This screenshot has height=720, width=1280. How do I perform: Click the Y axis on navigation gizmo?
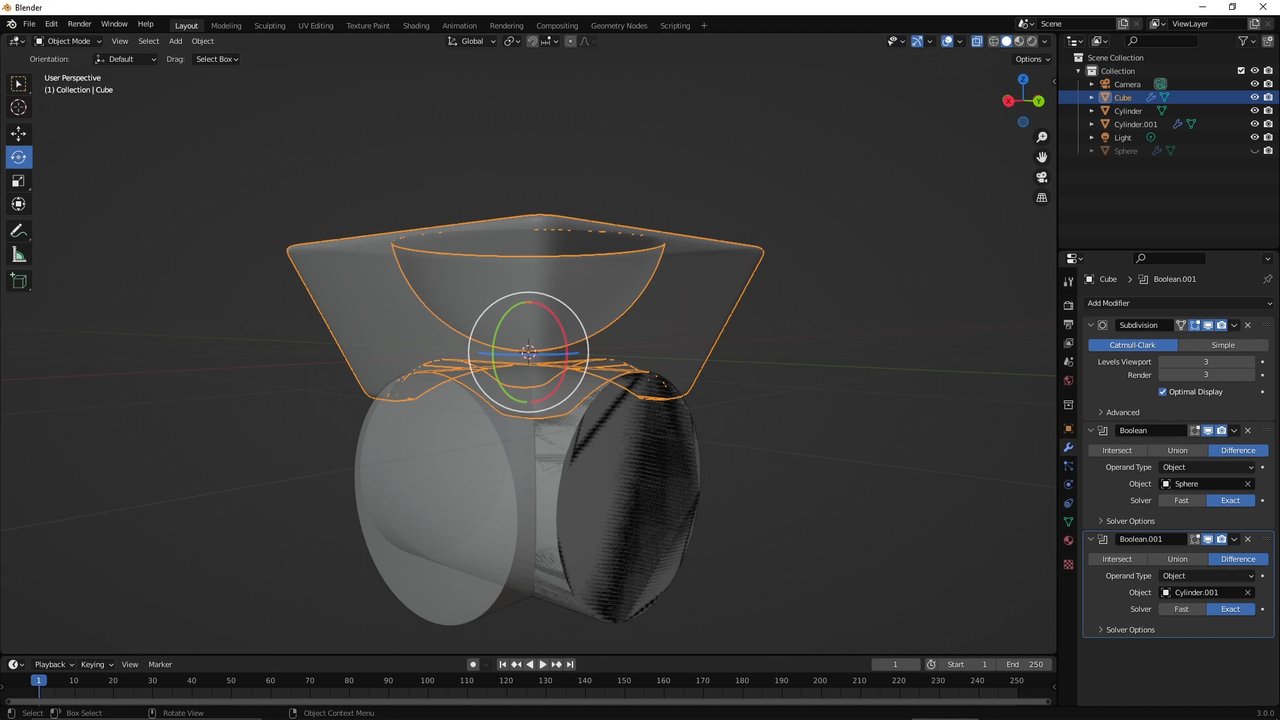pyautogui.click(x=1039, y=101)
